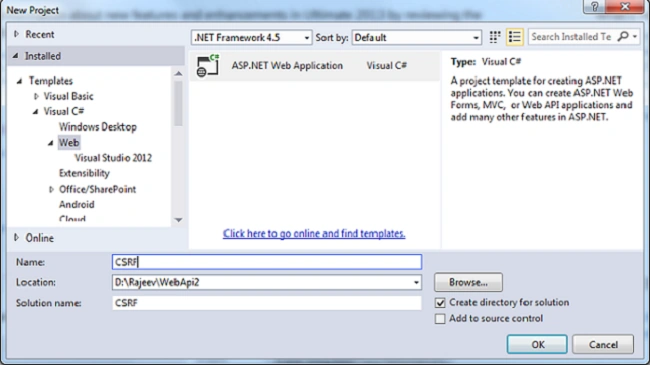The width and height of the screenshot is (650, 365).
Task: Switch to medium icons list view
Action: 514,37
